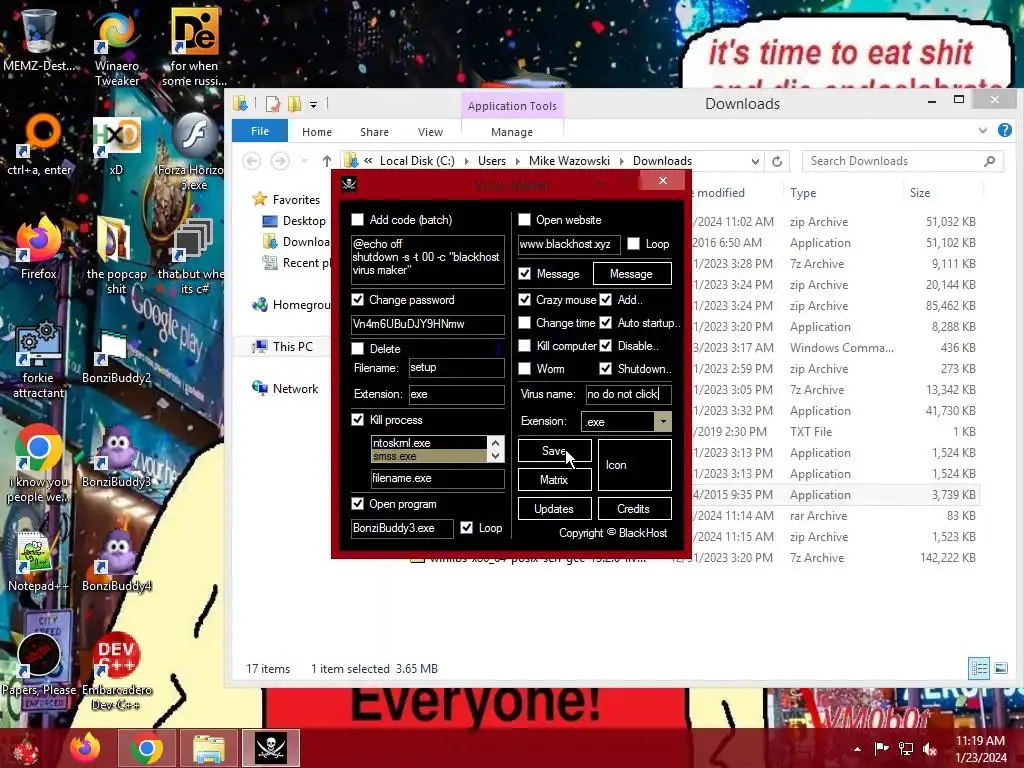The image size is (1024, 768).
Task: Click the muted volume tray icon
Action: pos(930,748)
